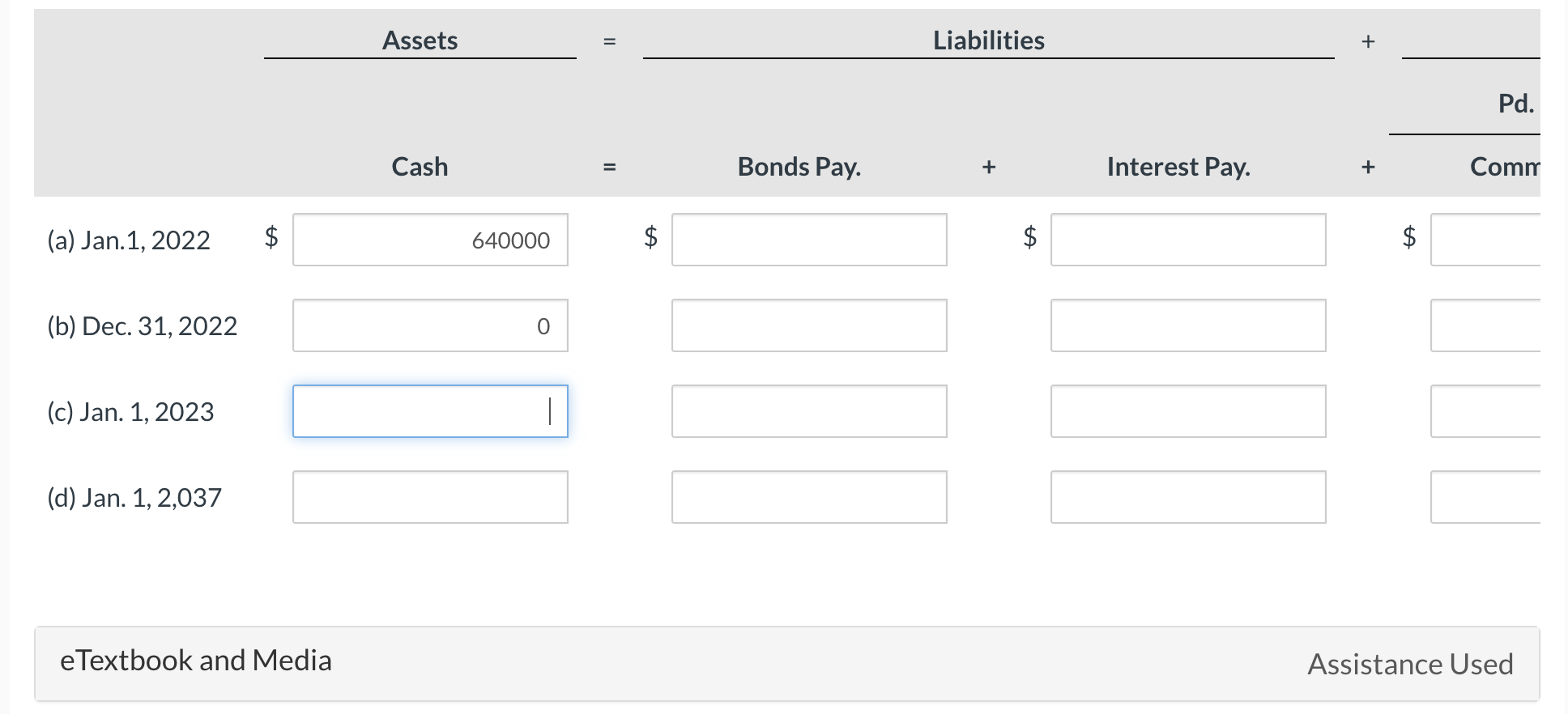Open the eTextbook and Media section
The width and height of the screenshot is (1568, 714).
point(195,661)
